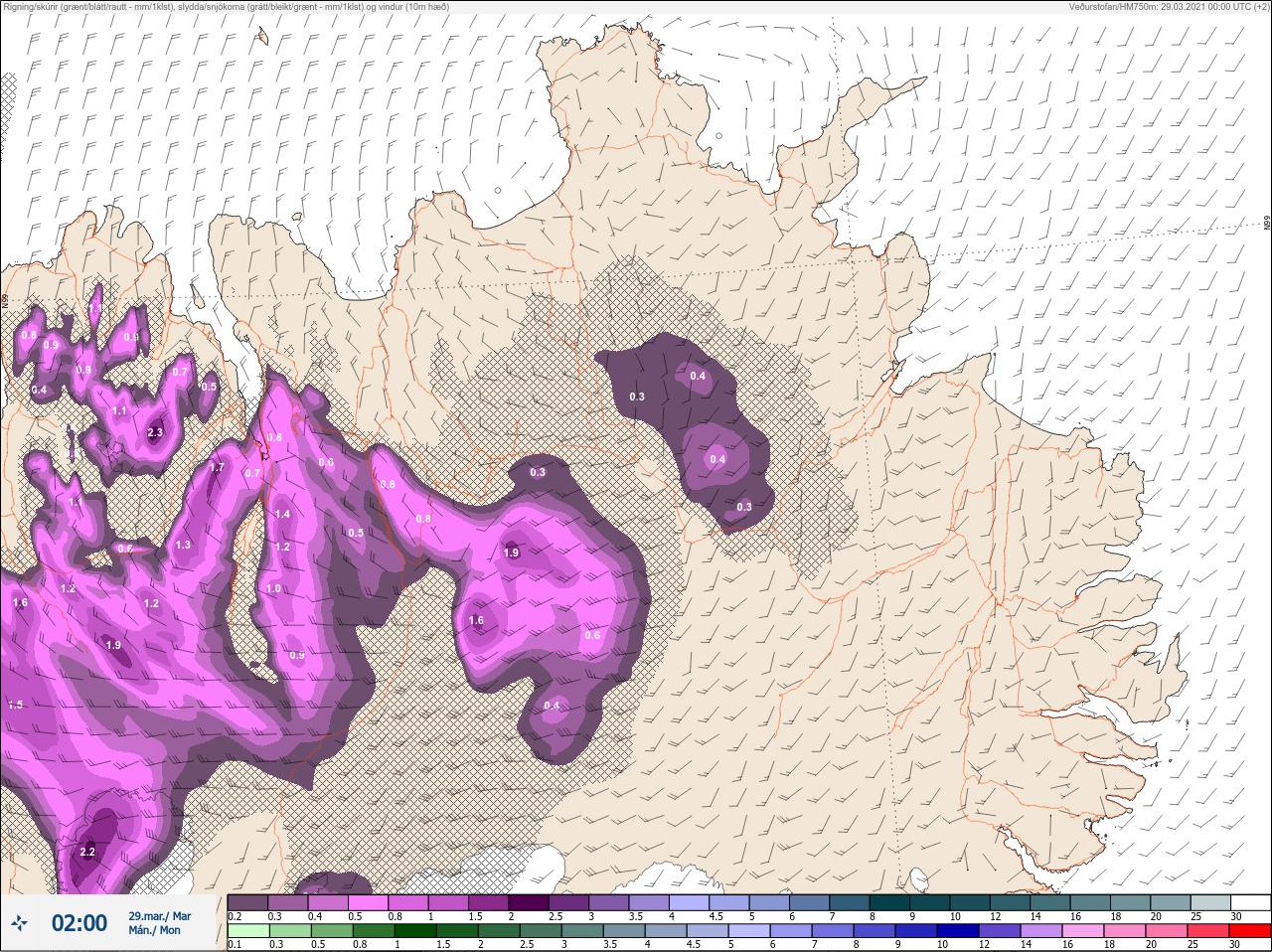The height and width of the screenshot is (952, 1272).
Task: Select the 30 white swatch in upper legend row
Action: point(1250,902)
